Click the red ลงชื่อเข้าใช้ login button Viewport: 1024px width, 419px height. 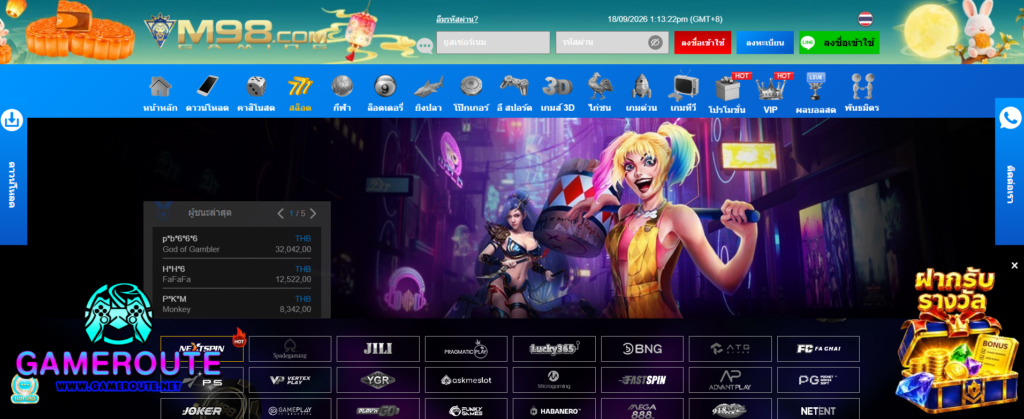703,42
